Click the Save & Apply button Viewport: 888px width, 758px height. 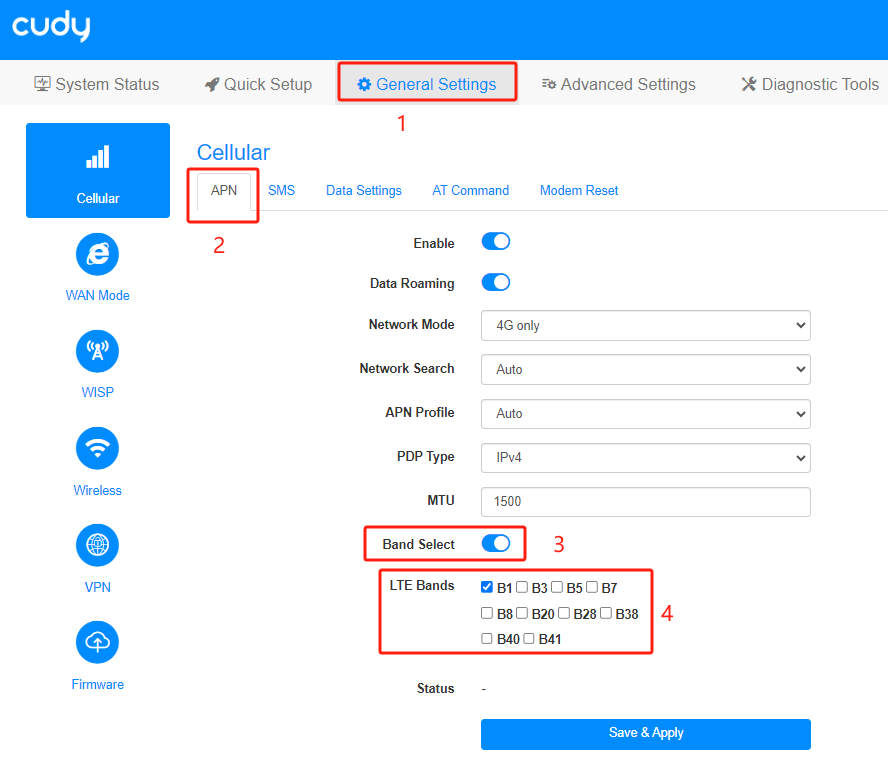coord(646,734)
